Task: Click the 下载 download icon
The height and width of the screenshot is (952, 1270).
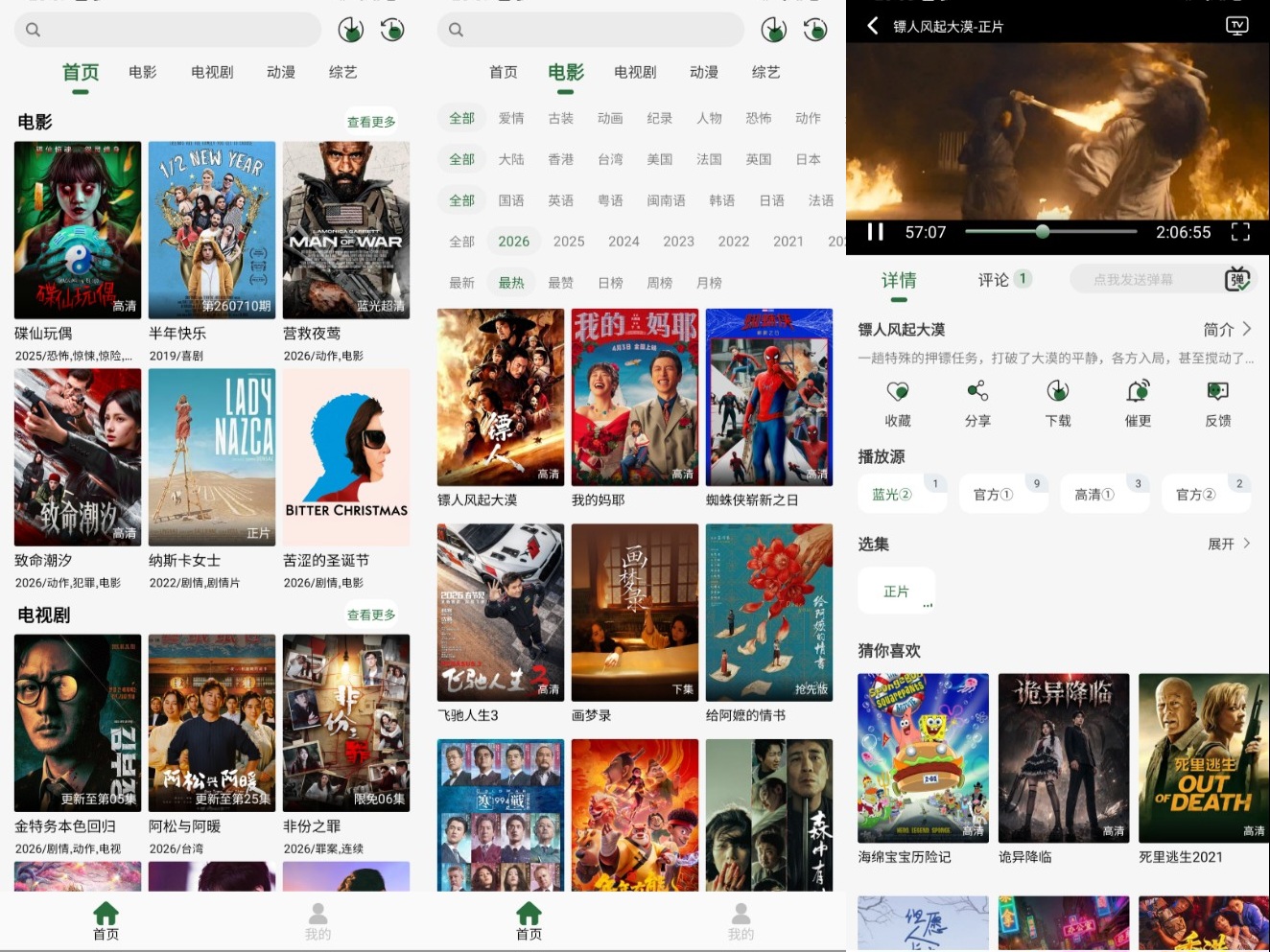Action: tap(1058, 391)
